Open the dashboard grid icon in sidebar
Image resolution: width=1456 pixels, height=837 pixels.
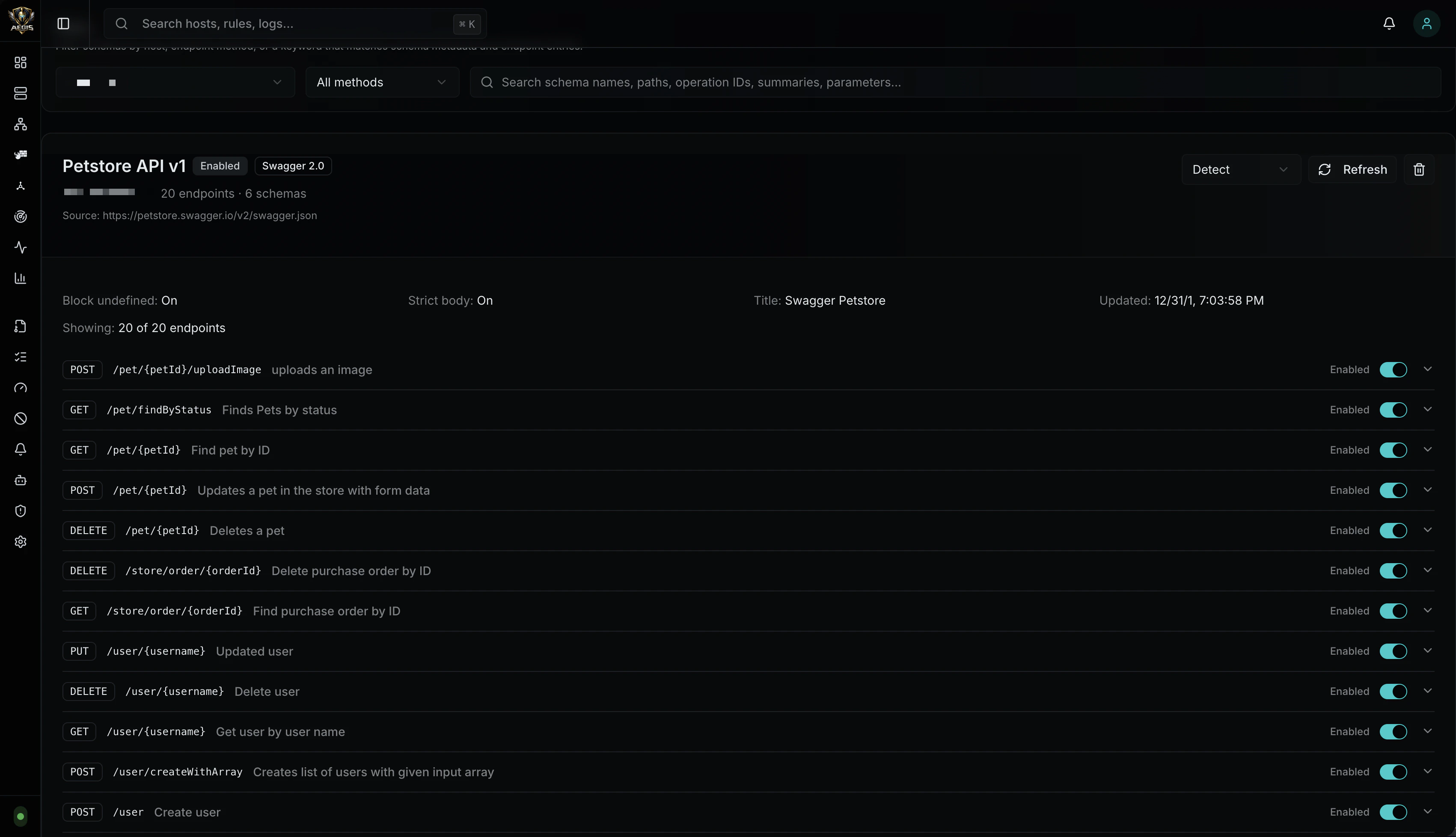pos(21,62)
